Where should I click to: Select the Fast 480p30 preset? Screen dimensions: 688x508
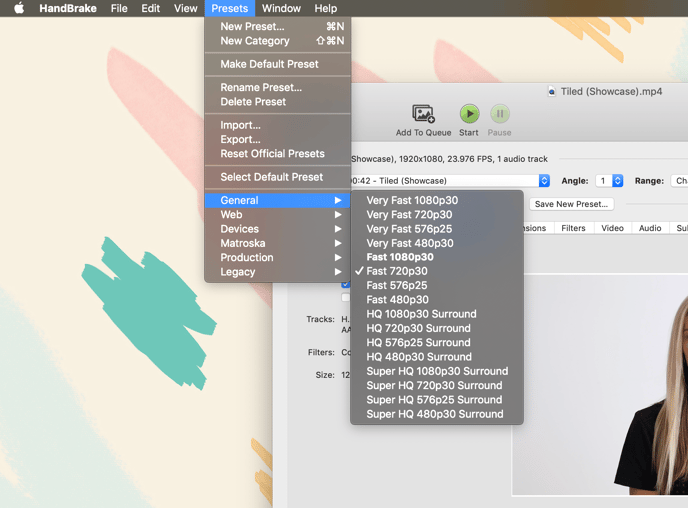437,300
